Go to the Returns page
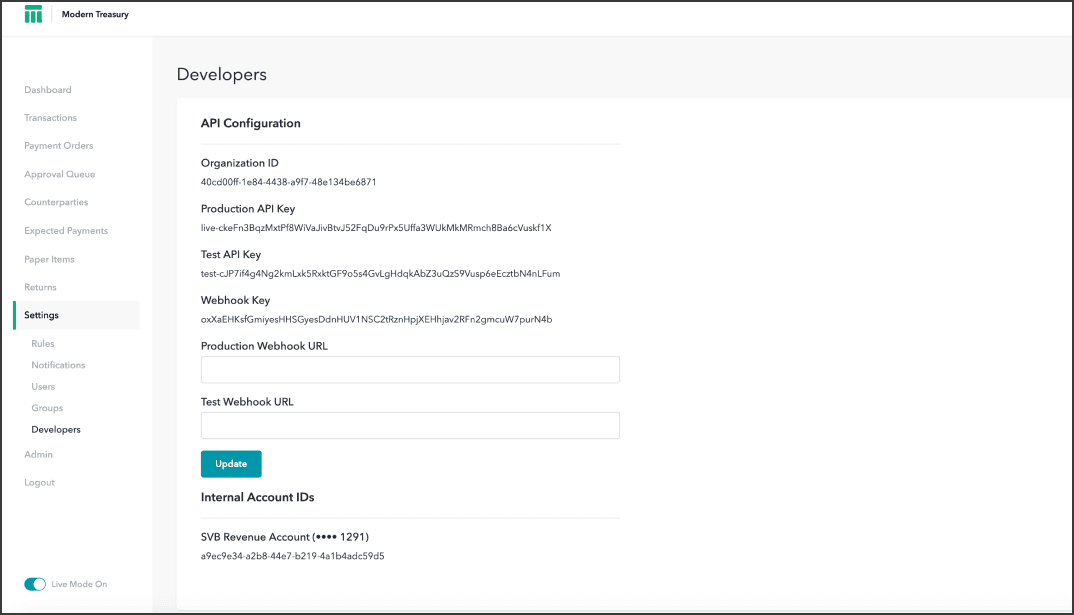Screen dimensions: 1074x615 (x=40, y=287)
